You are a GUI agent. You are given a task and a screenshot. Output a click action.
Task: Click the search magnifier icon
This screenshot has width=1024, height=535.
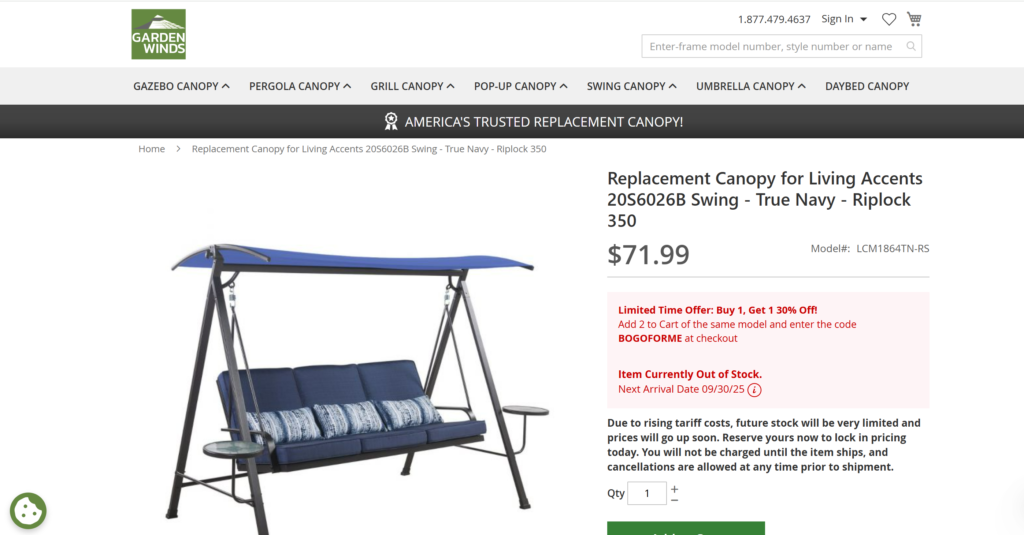(911, 46)
